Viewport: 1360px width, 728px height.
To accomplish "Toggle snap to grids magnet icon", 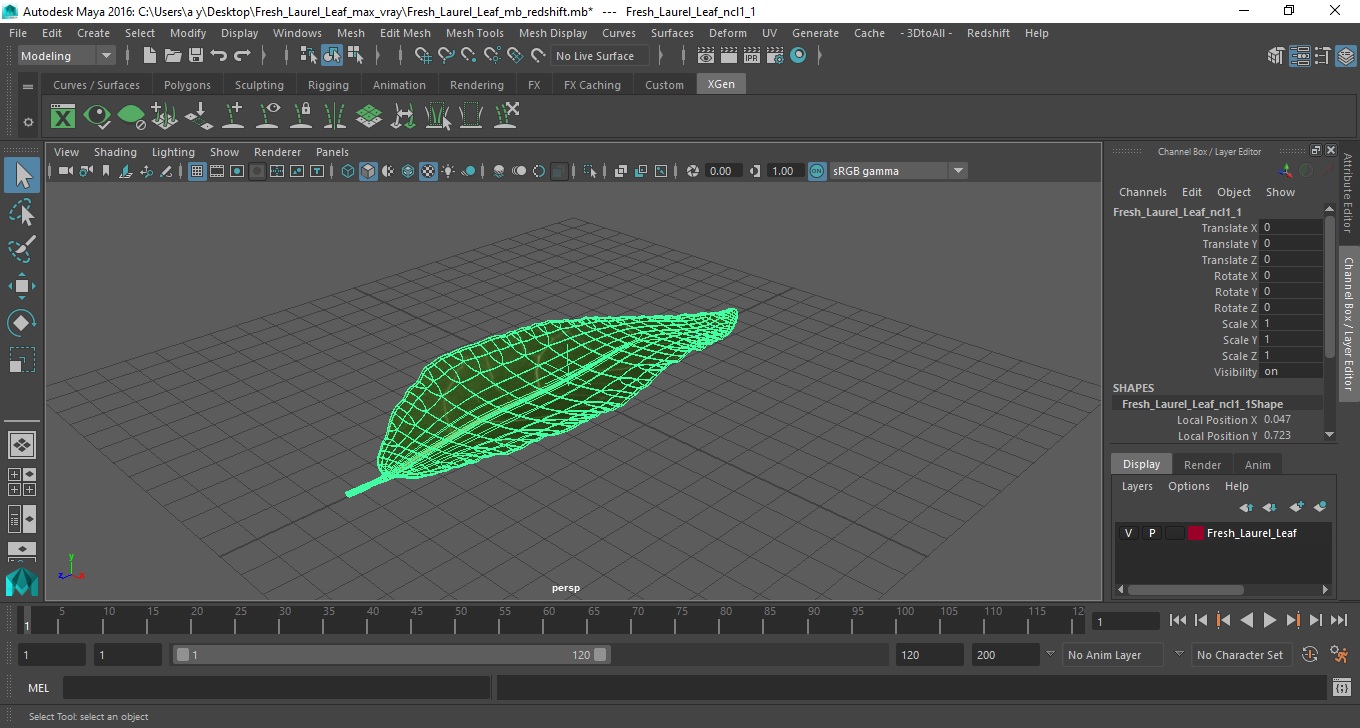I will pos(423,56).
